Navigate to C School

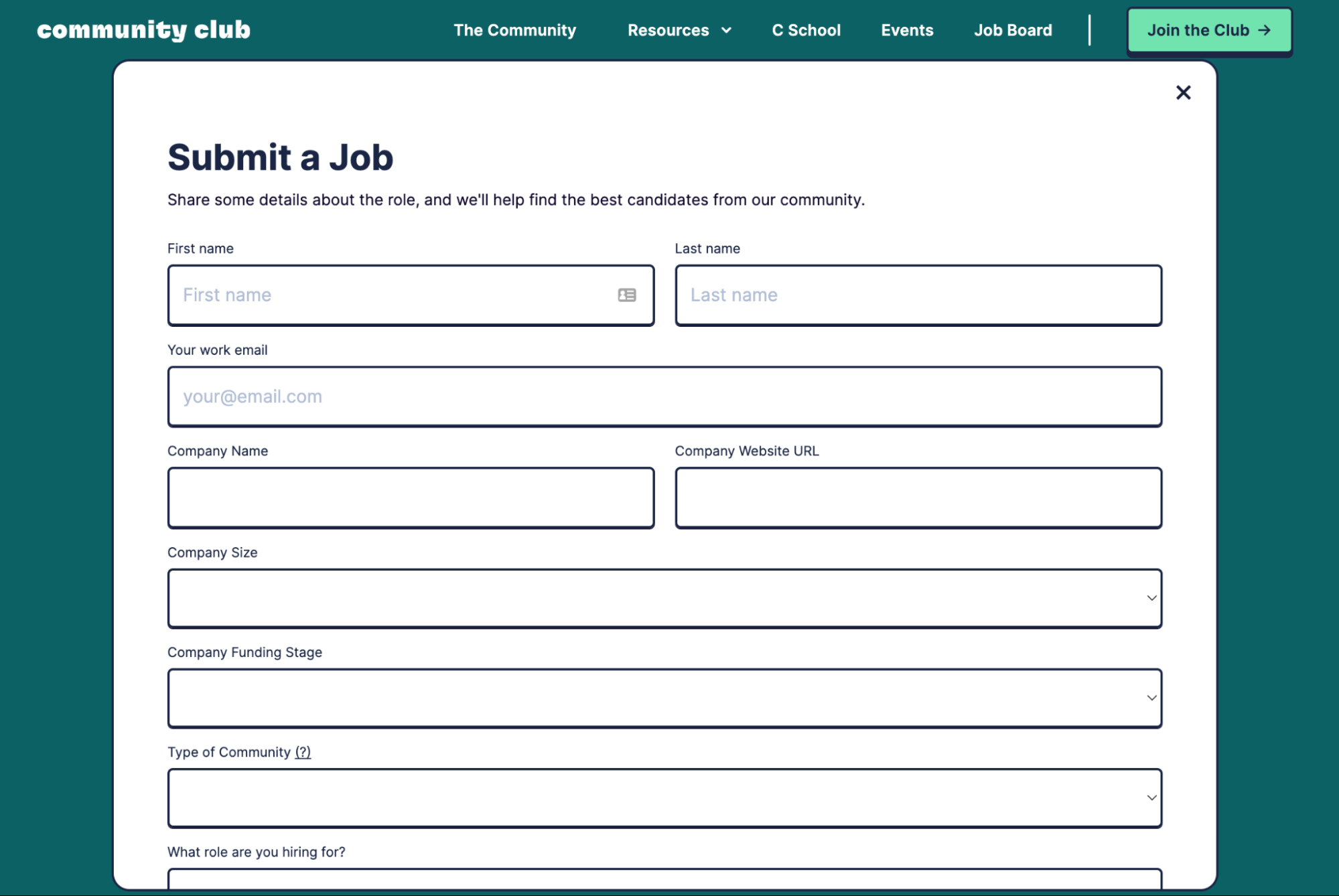pyautogui.click(x=806, y=31)
